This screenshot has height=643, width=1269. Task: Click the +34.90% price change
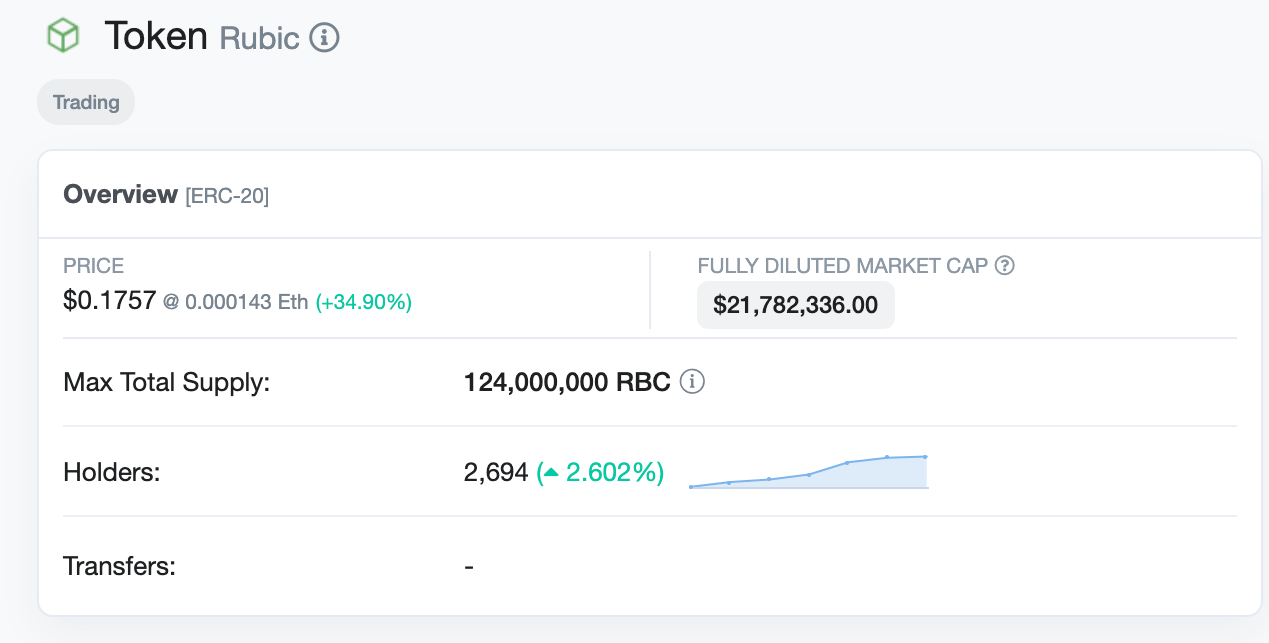(x=364, y=302)
